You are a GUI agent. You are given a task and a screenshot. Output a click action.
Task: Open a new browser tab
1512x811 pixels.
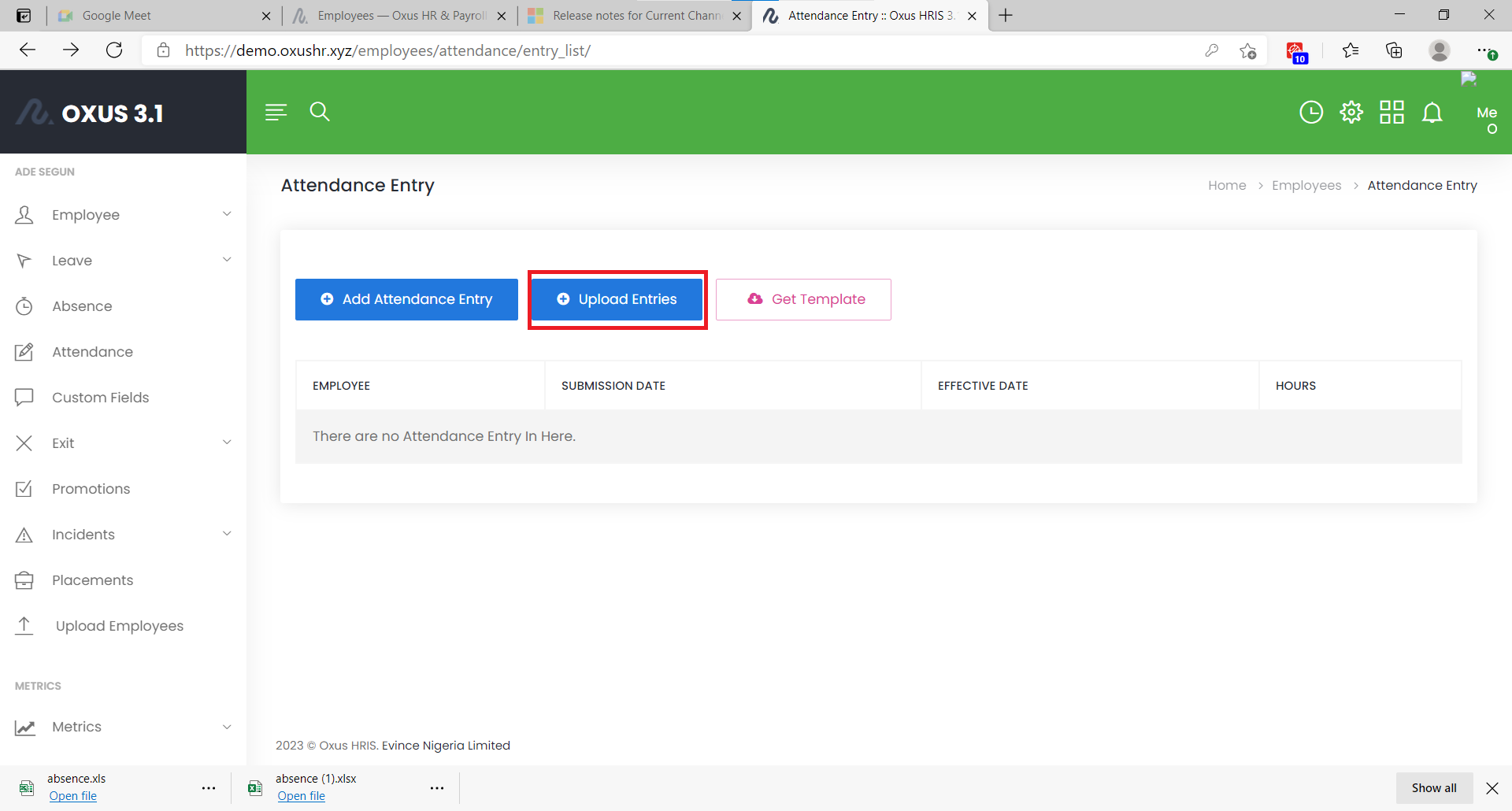(x=1006, y=15)
